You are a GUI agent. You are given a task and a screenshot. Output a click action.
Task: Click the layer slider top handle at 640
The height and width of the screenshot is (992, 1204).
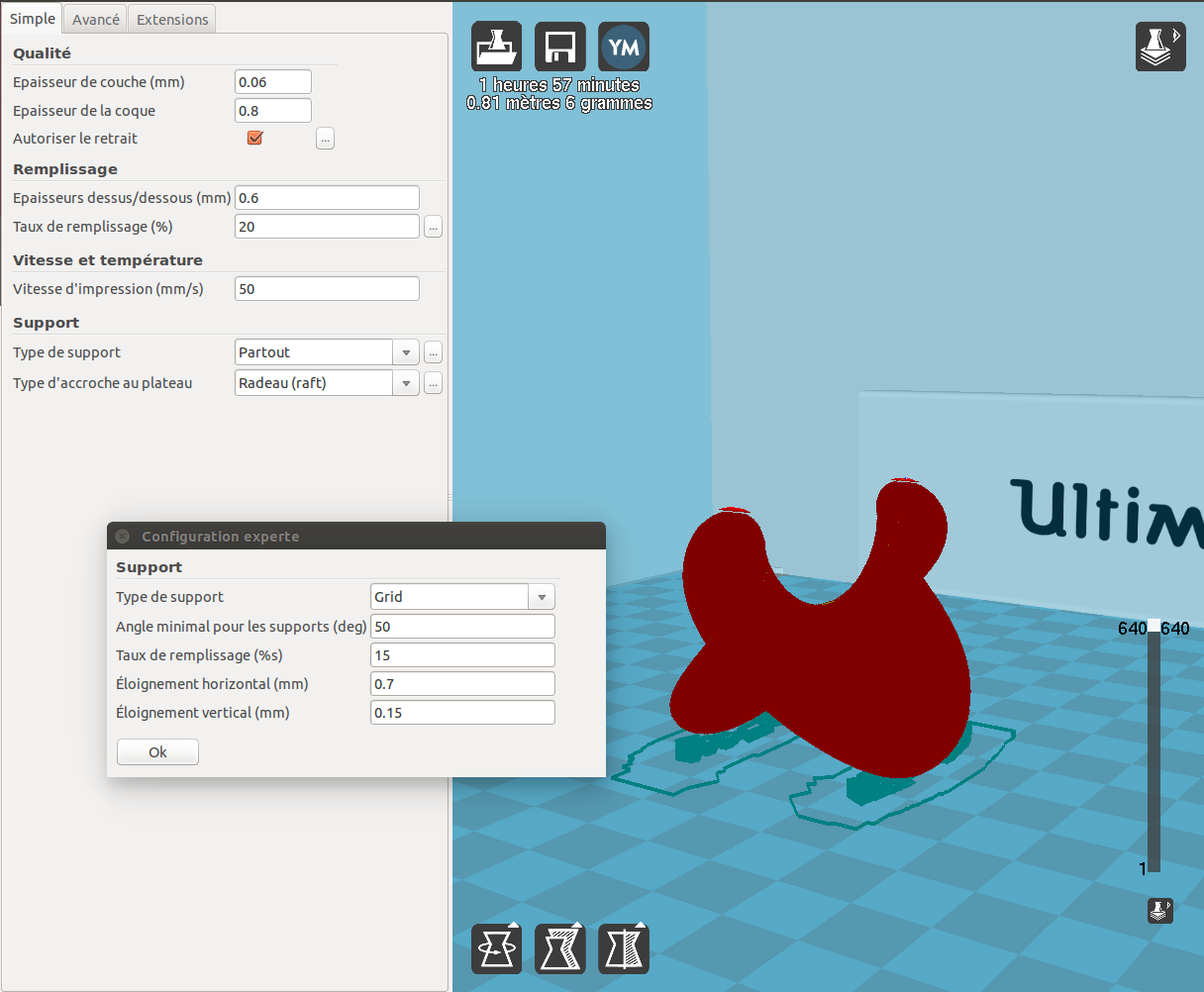1154,626
